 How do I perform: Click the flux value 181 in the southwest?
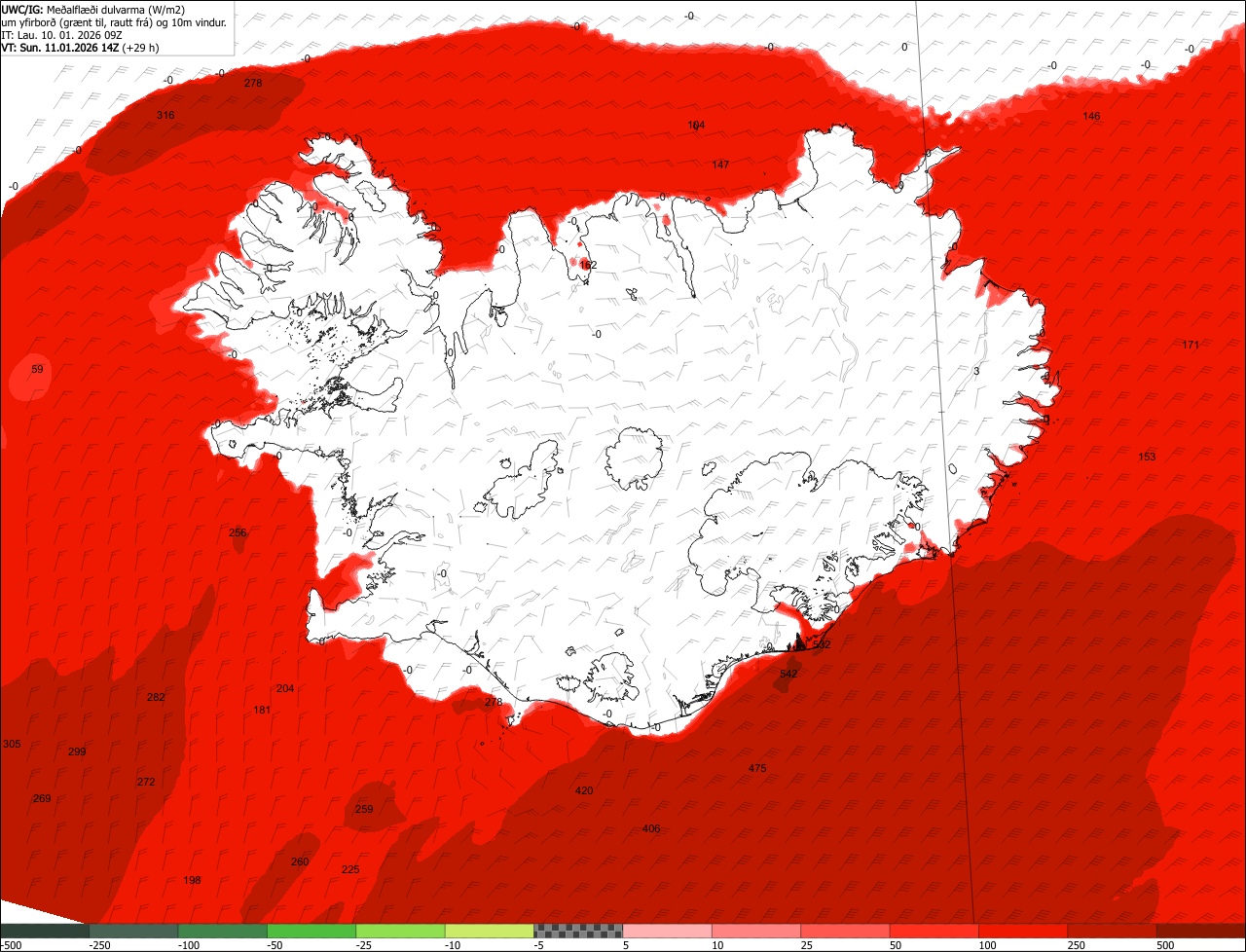point(262,710)
